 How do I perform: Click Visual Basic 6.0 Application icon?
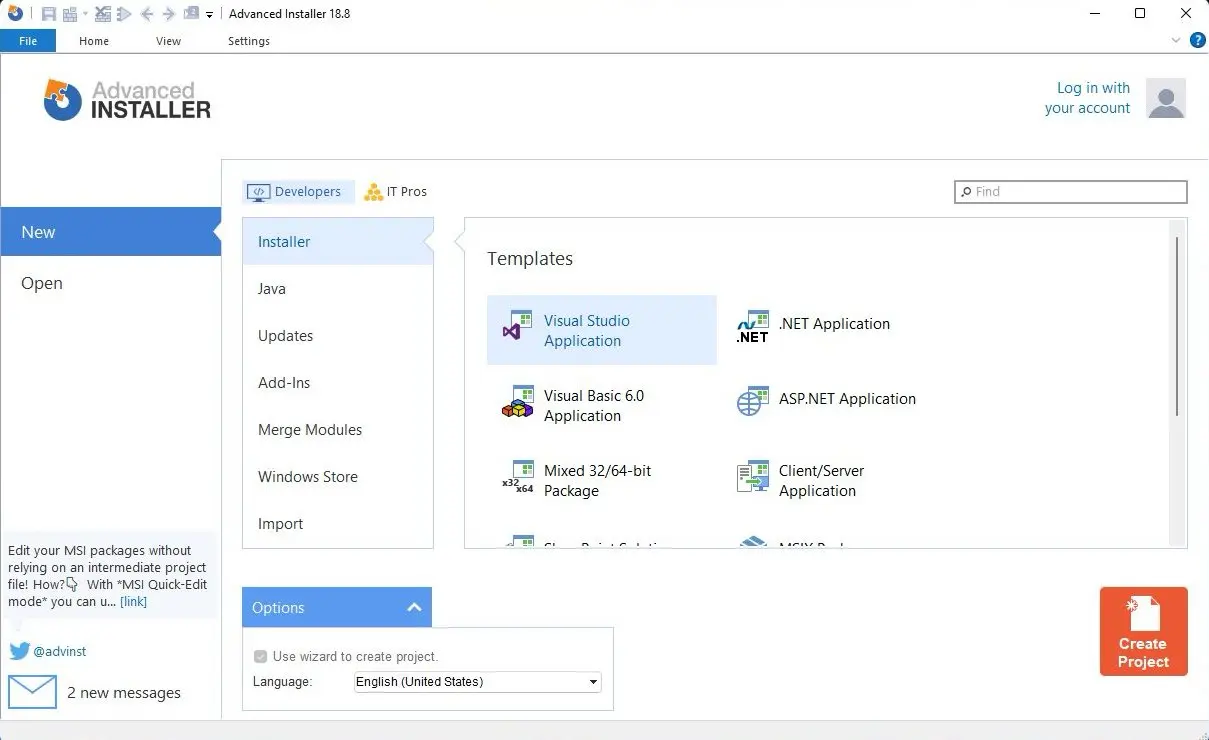click(518, 401)
